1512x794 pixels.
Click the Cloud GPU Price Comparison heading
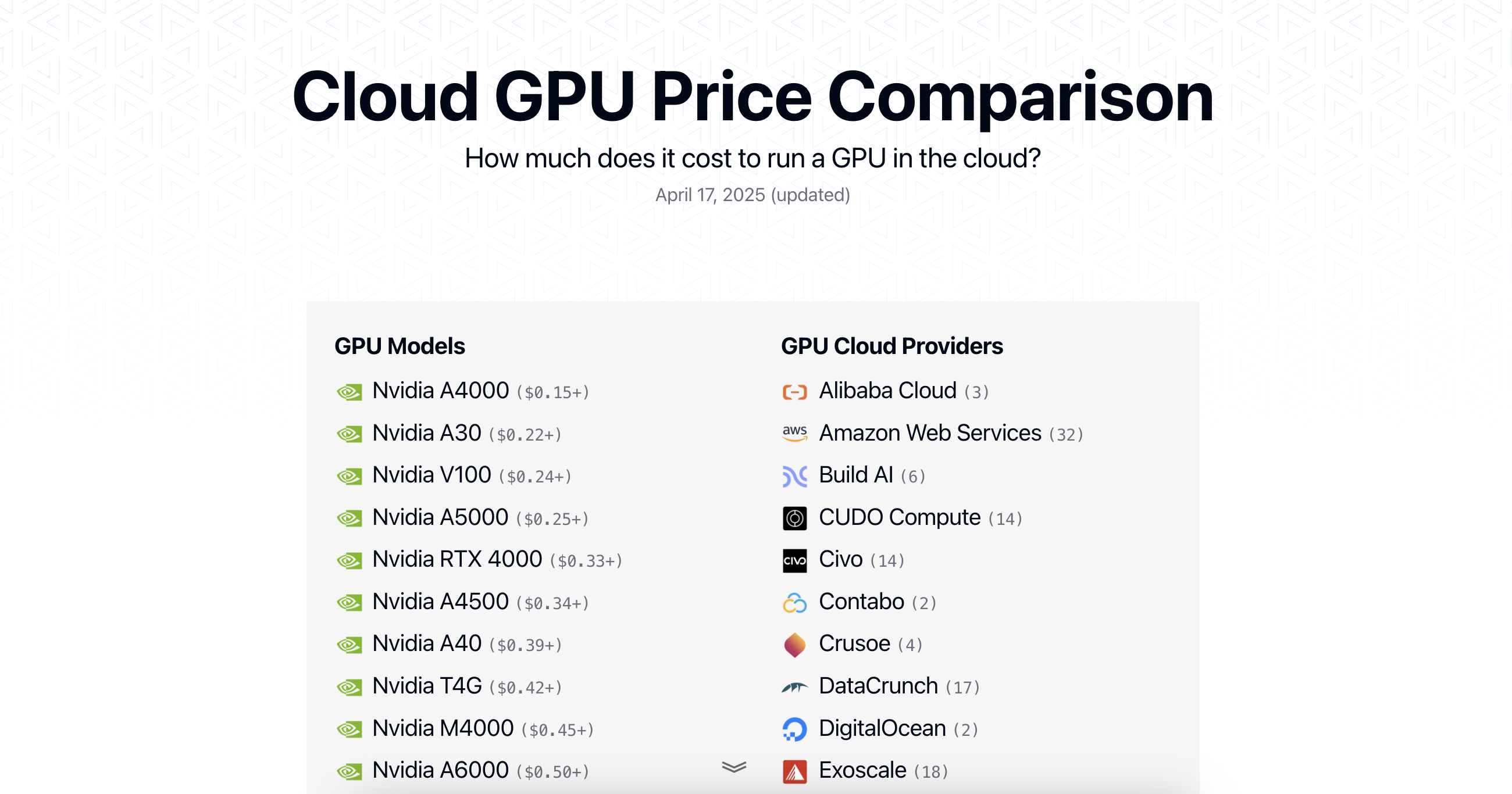753,96
